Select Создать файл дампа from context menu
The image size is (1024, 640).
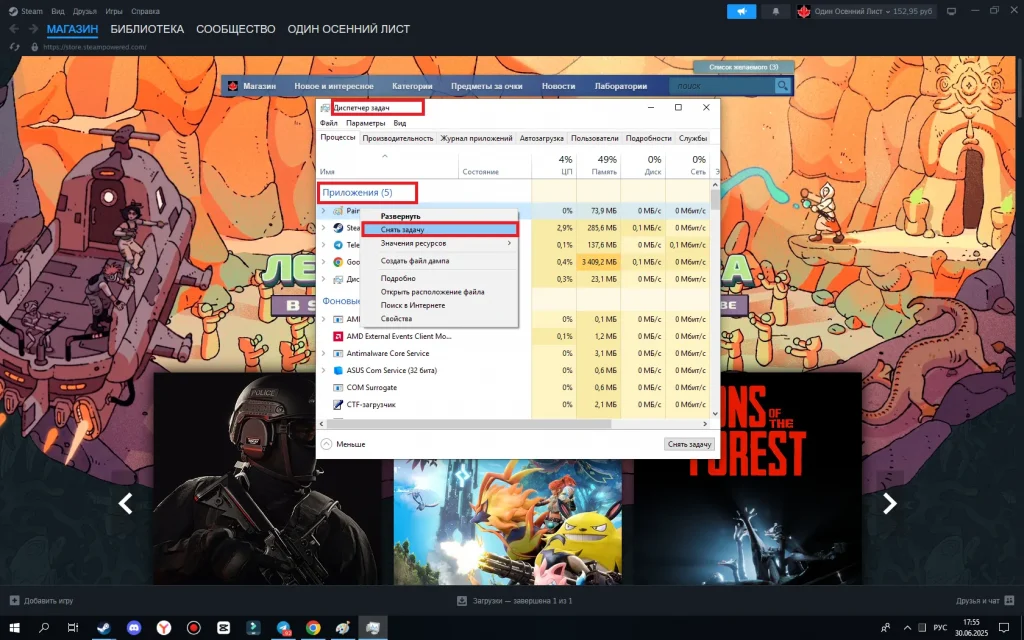(440, 261)
